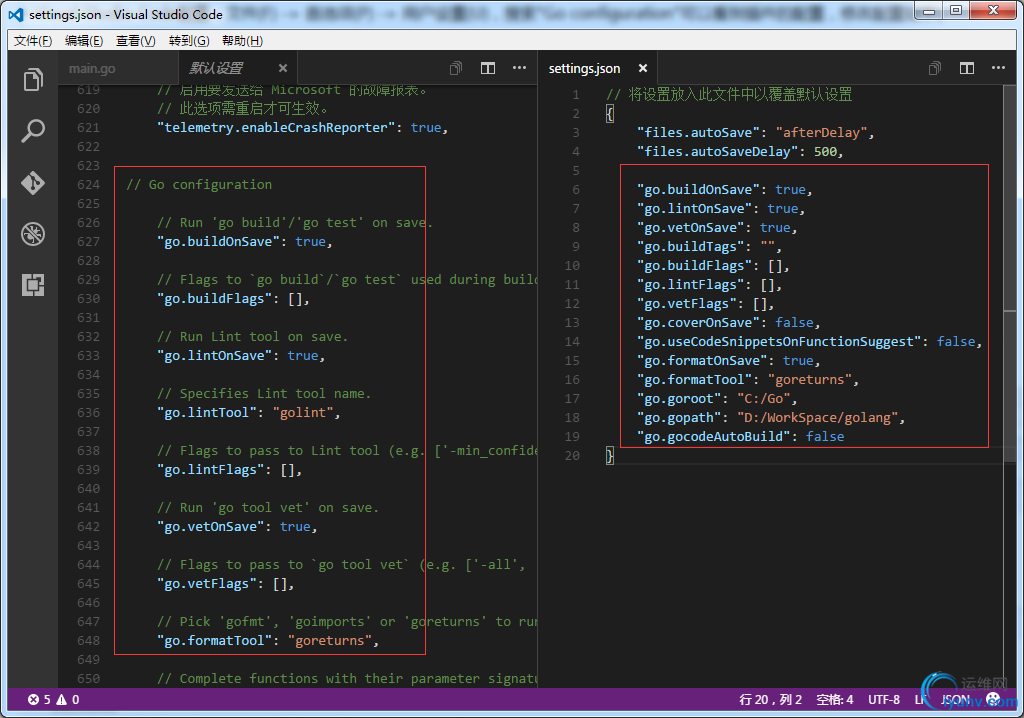Open the 编辑(E) menu
The image size is (1024, 718).
(x=84, y=41)
